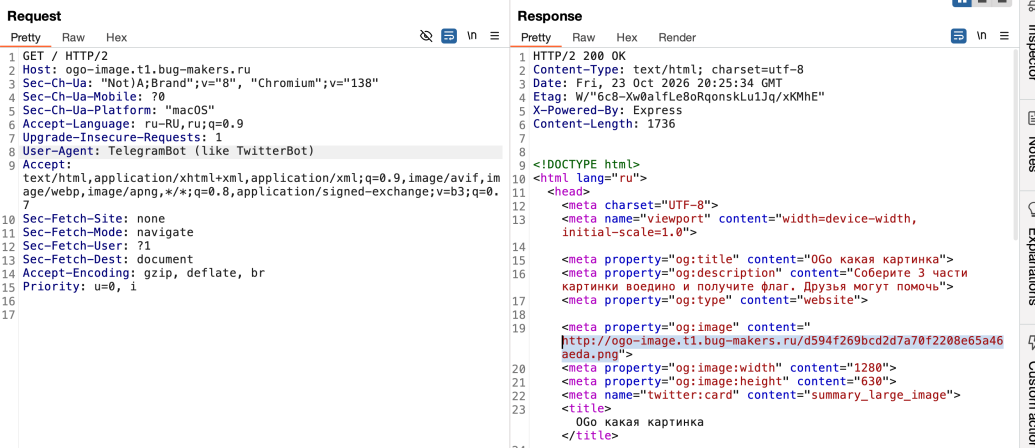Click the Accept-Language header line

pyautogui.click(x=133, y=123)
